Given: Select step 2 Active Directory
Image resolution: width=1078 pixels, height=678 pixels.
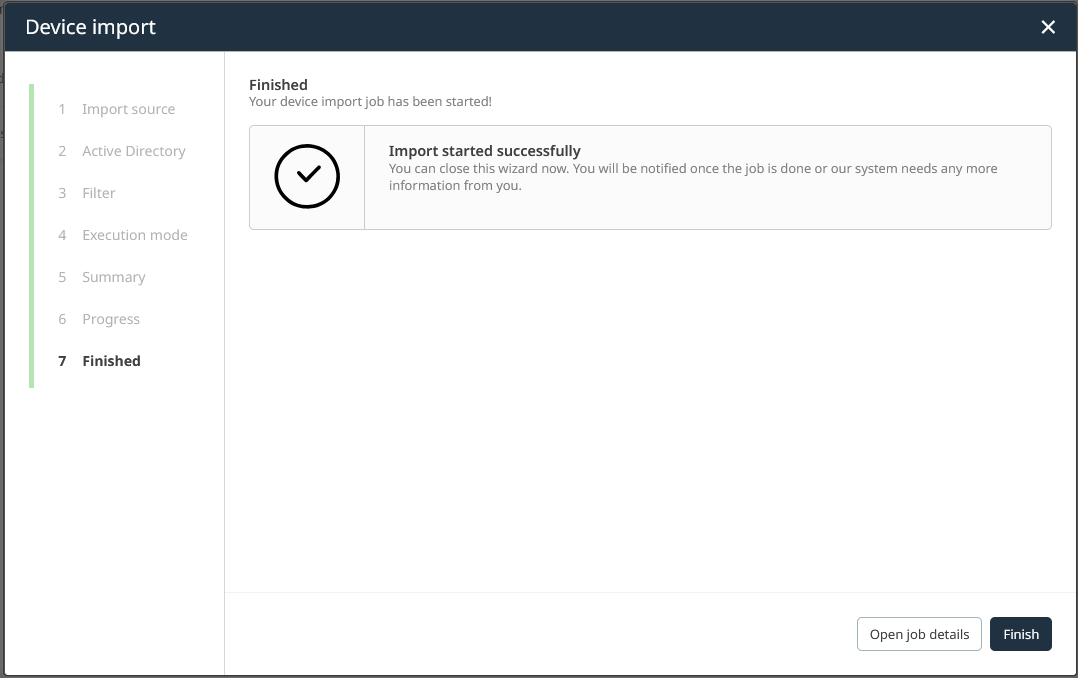Looking at the screenshot, I should click(133, 151).
